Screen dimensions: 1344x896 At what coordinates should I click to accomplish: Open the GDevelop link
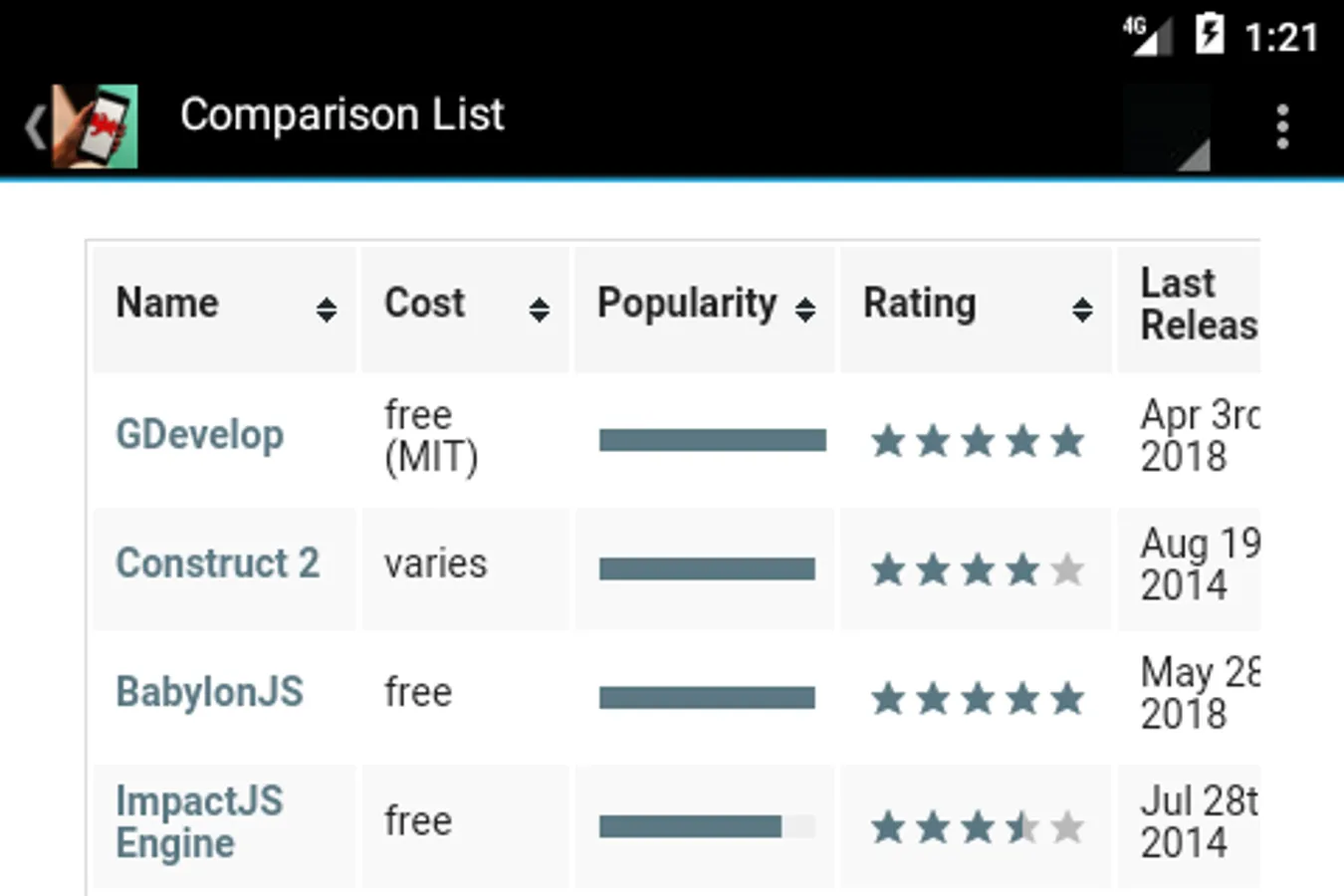tap(199, 434)
